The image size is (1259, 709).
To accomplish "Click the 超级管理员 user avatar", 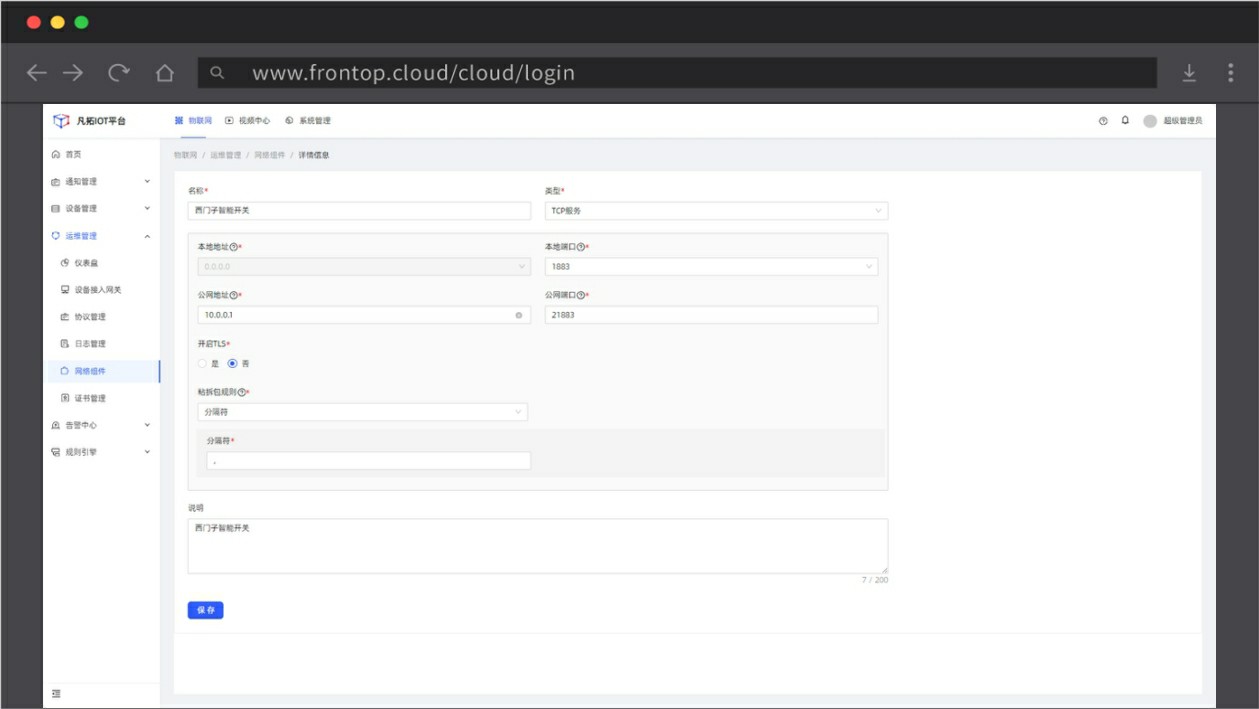I will (x=1150, y=121).
